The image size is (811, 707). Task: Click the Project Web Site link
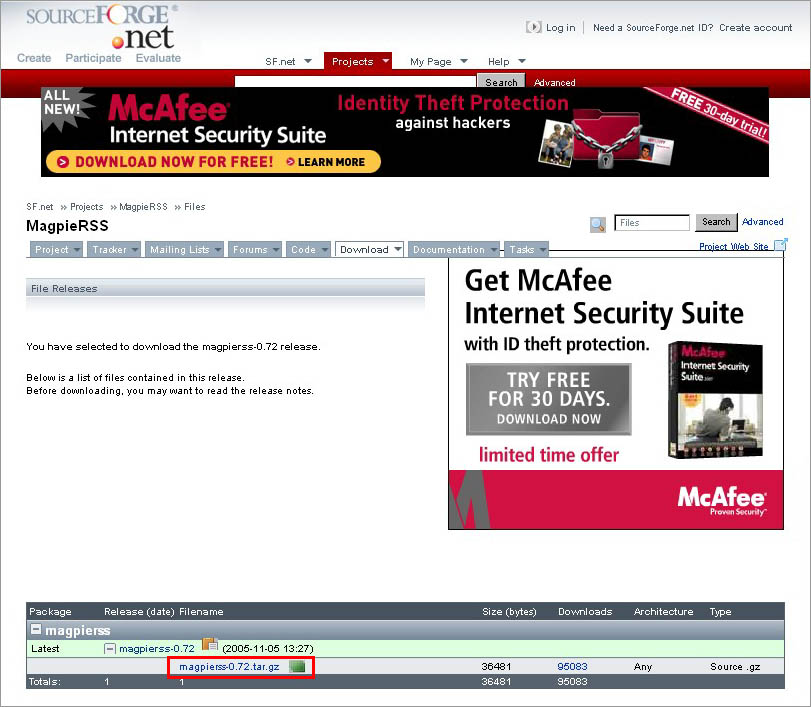tap(733, 246)
